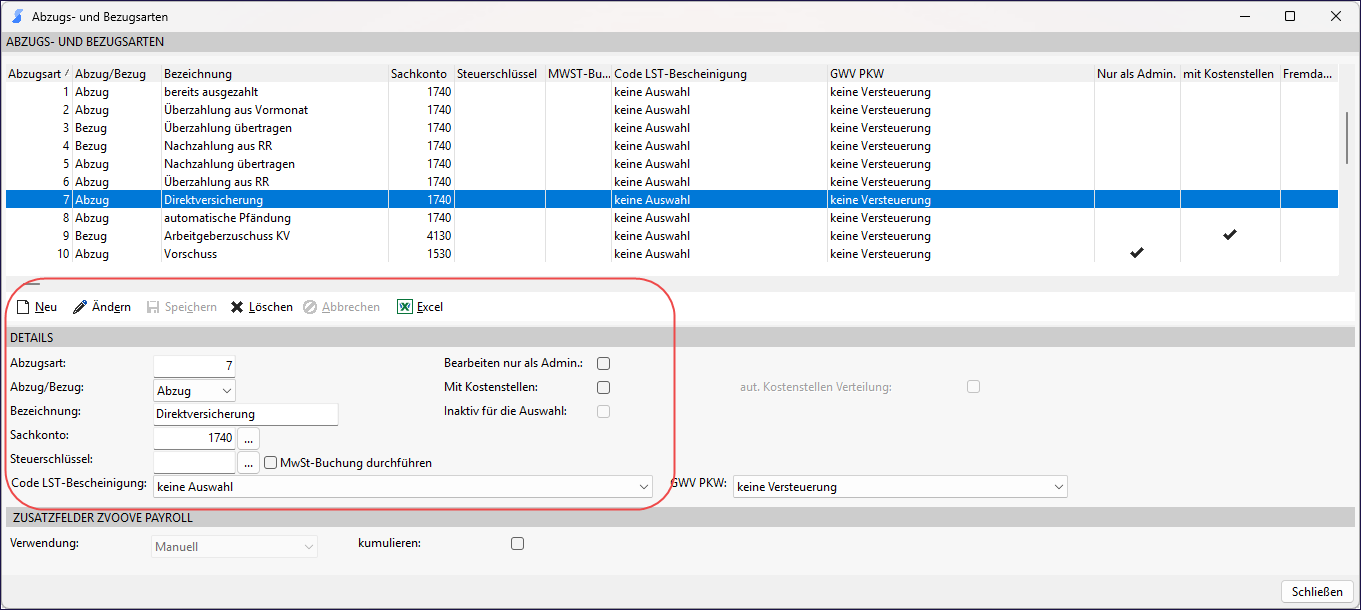1361x610 pixels.
Task: Click the MWST-Bu... column header
Action: 579,74
